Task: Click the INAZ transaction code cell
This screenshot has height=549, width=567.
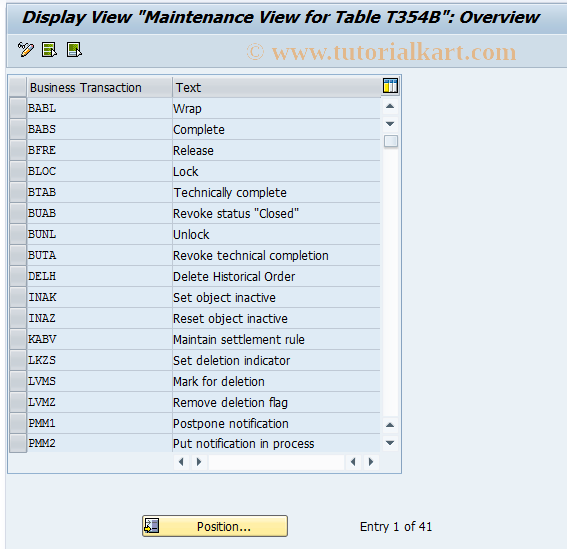Action: click(x=99, y=318)
